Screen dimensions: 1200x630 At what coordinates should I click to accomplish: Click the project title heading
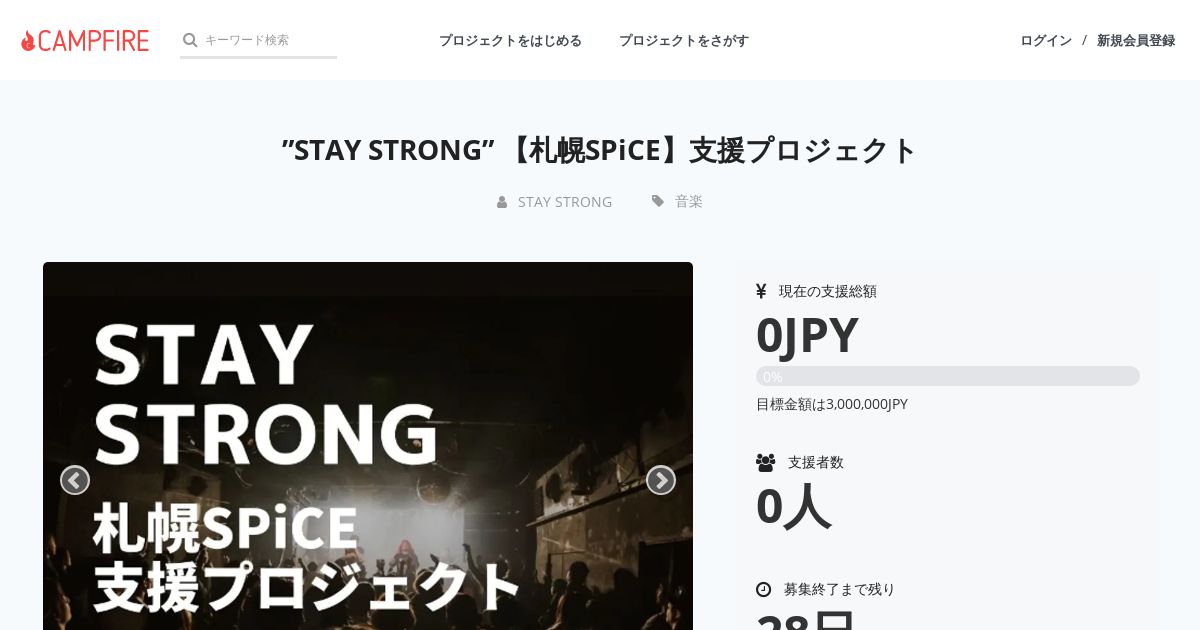(600, 150)
